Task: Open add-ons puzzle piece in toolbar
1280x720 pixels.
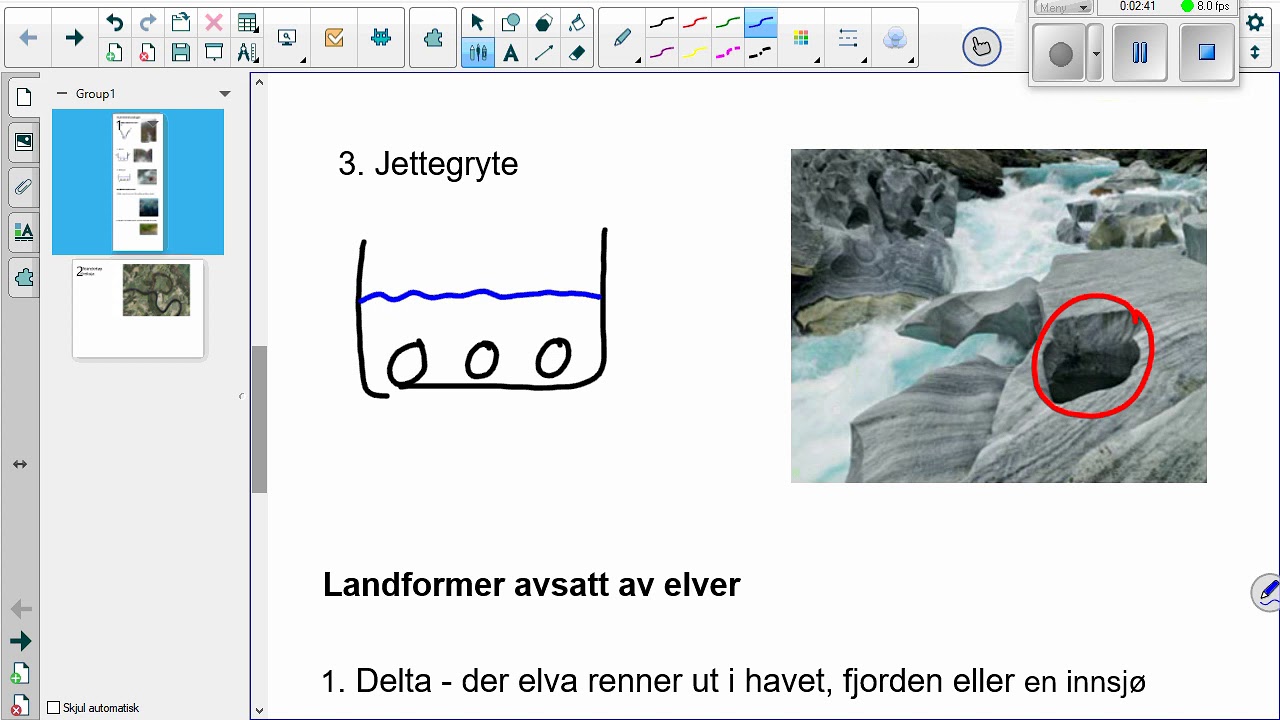Action: click(433, 38)
